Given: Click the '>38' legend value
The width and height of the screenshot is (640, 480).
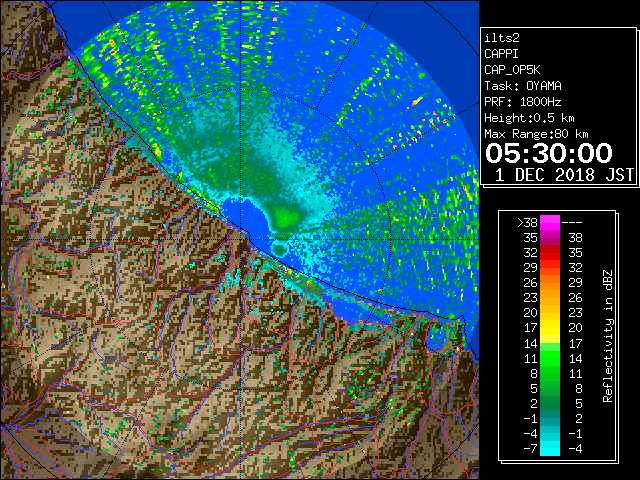Looking at the screenshot, I should click(527, 223).
